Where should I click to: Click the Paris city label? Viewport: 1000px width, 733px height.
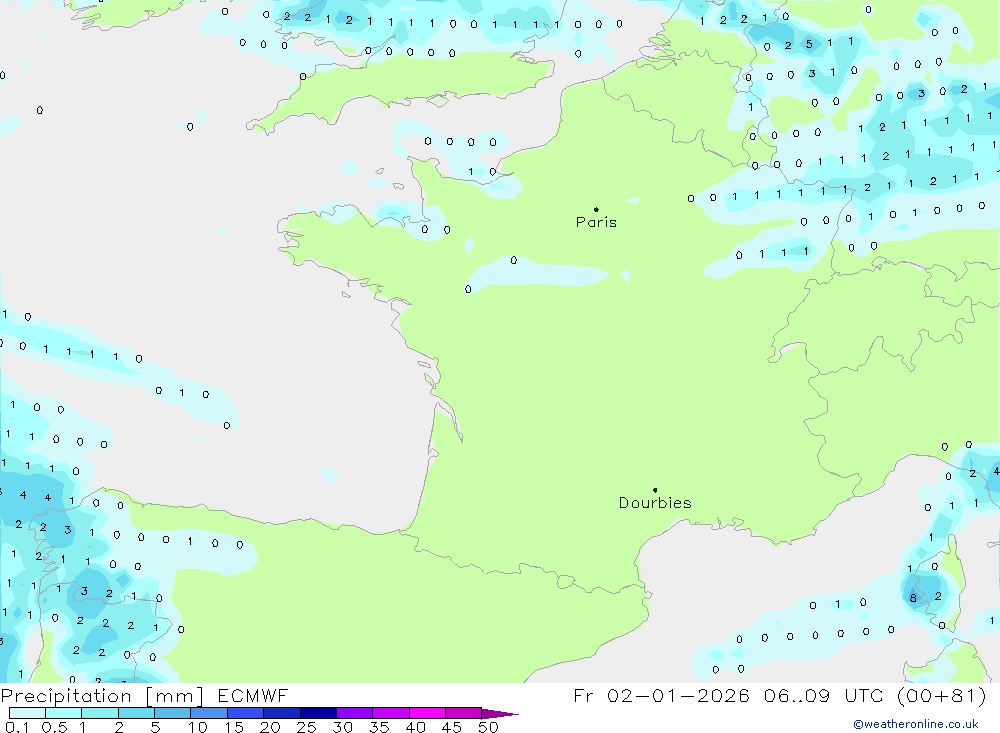pos(596,222)
